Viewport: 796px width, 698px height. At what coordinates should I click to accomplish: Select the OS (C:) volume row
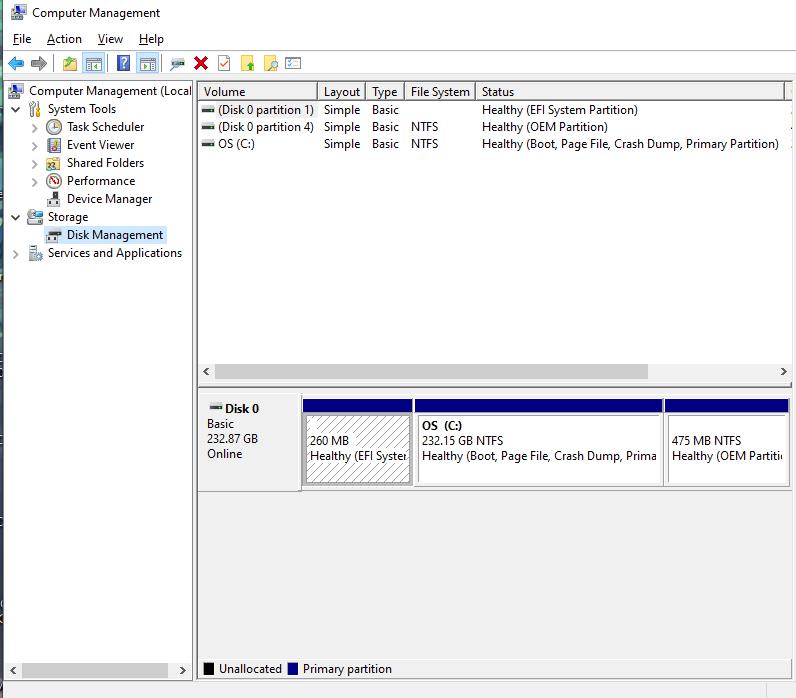(493, 144)
